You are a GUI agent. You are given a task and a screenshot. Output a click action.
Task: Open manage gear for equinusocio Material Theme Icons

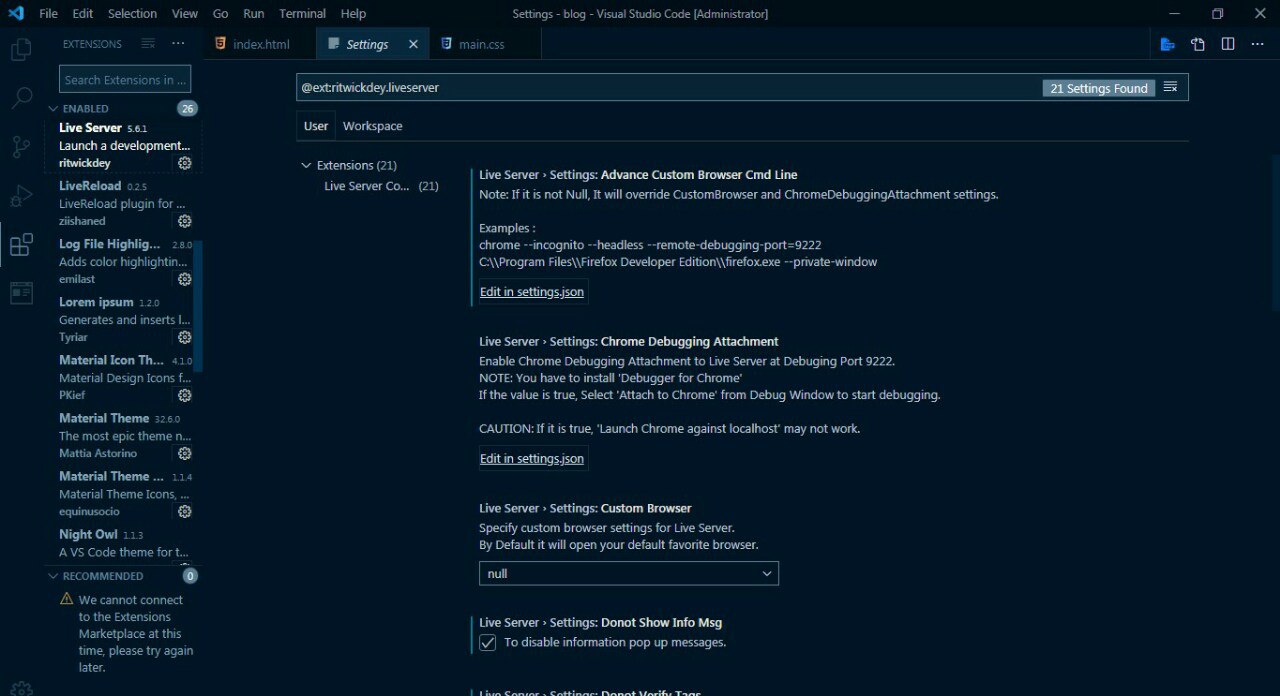[185, 511]
